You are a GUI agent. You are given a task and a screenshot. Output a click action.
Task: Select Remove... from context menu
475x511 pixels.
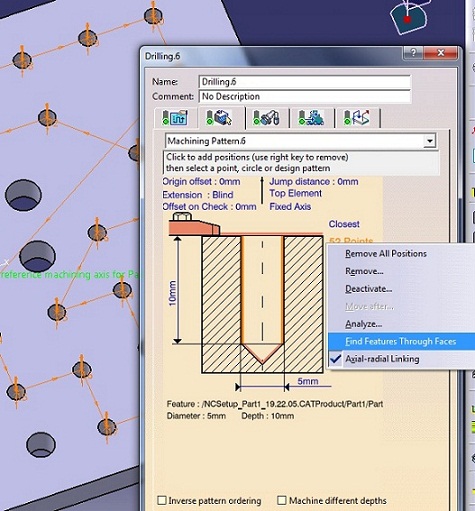point(364,271)
